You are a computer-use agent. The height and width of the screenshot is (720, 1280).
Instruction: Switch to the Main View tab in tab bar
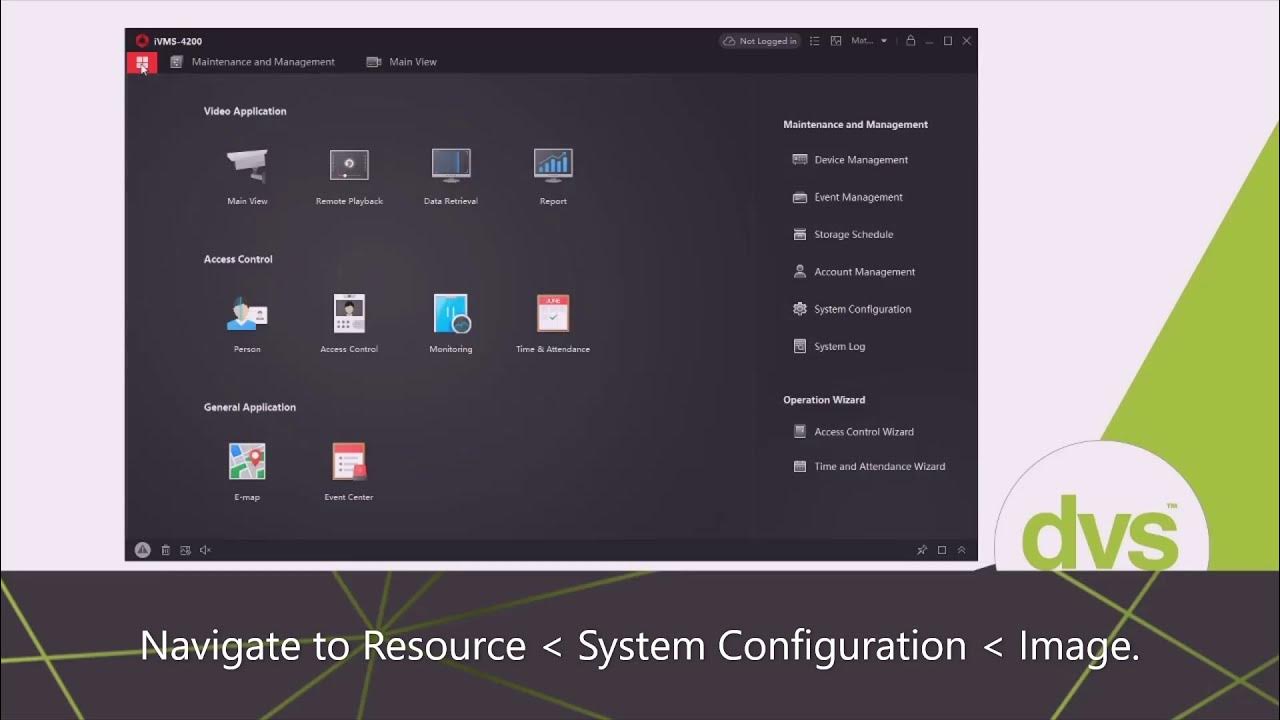point(401,62)
